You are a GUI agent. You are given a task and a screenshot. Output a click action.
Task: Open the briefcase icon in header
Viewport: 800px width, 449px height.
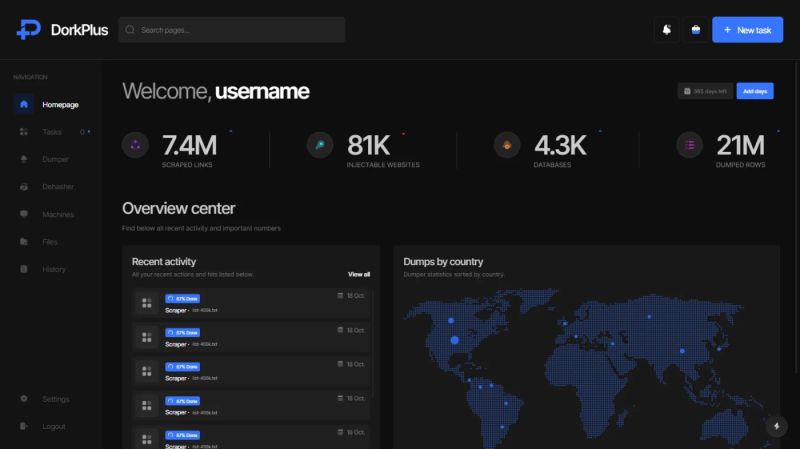695,30
